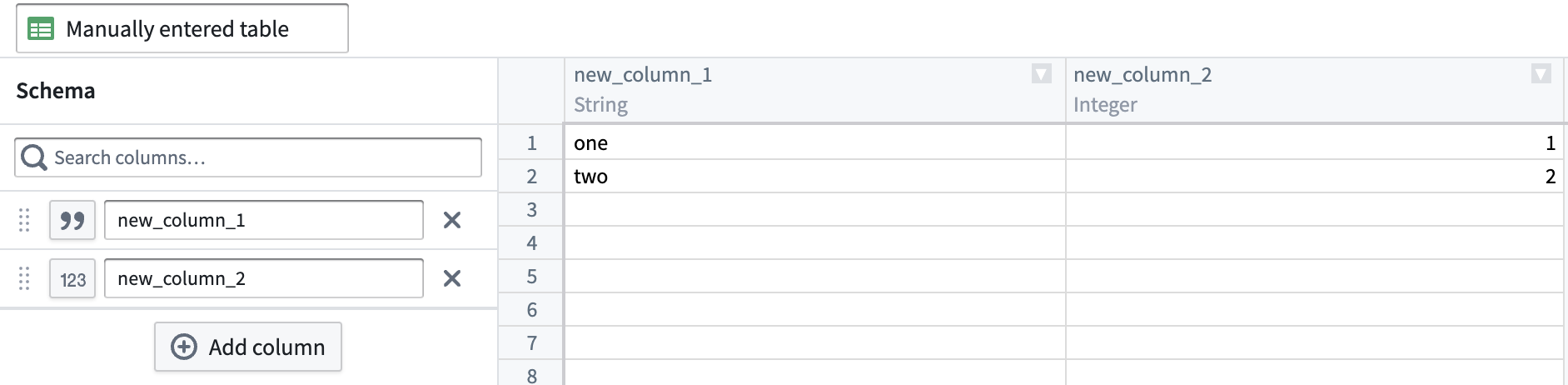Delete new_column_2 using its X icon
Screen dimensions: 1568x385
[452, 278]
